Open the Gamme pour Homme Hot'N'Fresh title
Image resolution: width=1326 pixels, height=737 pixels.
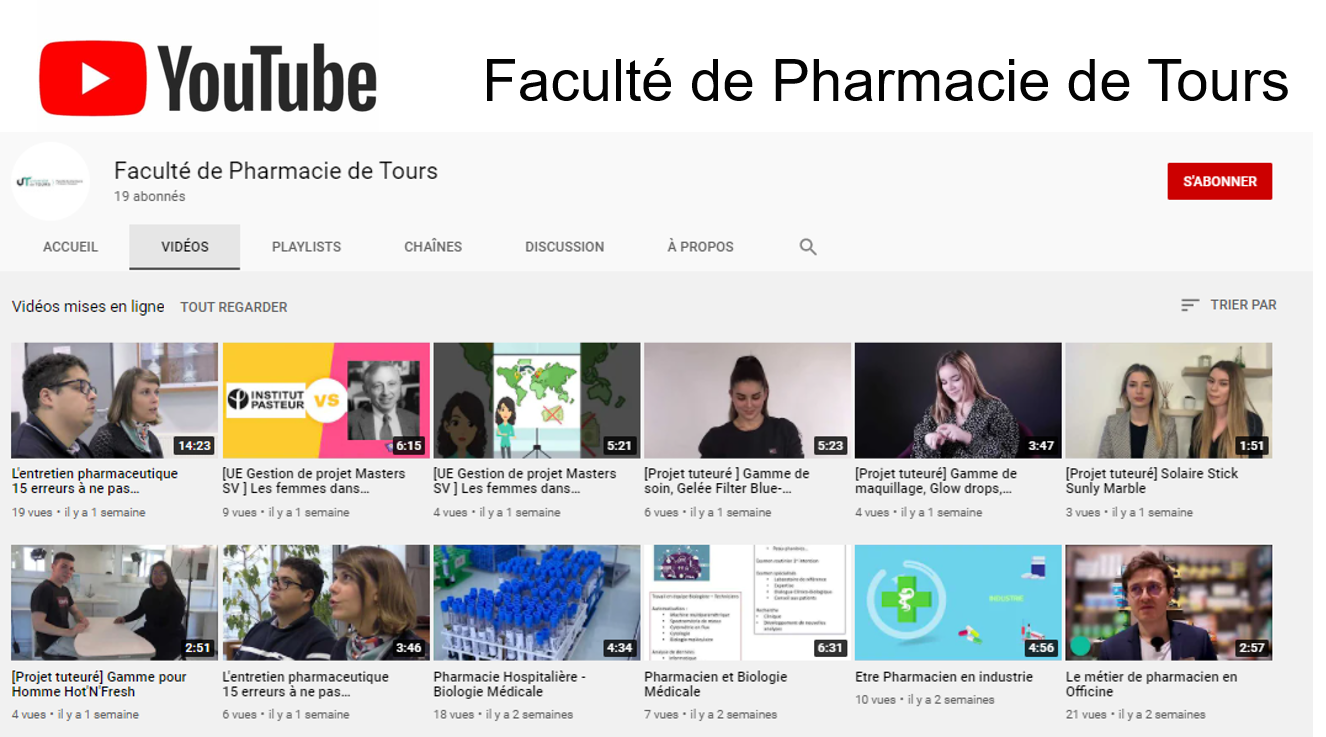[99, 684]
